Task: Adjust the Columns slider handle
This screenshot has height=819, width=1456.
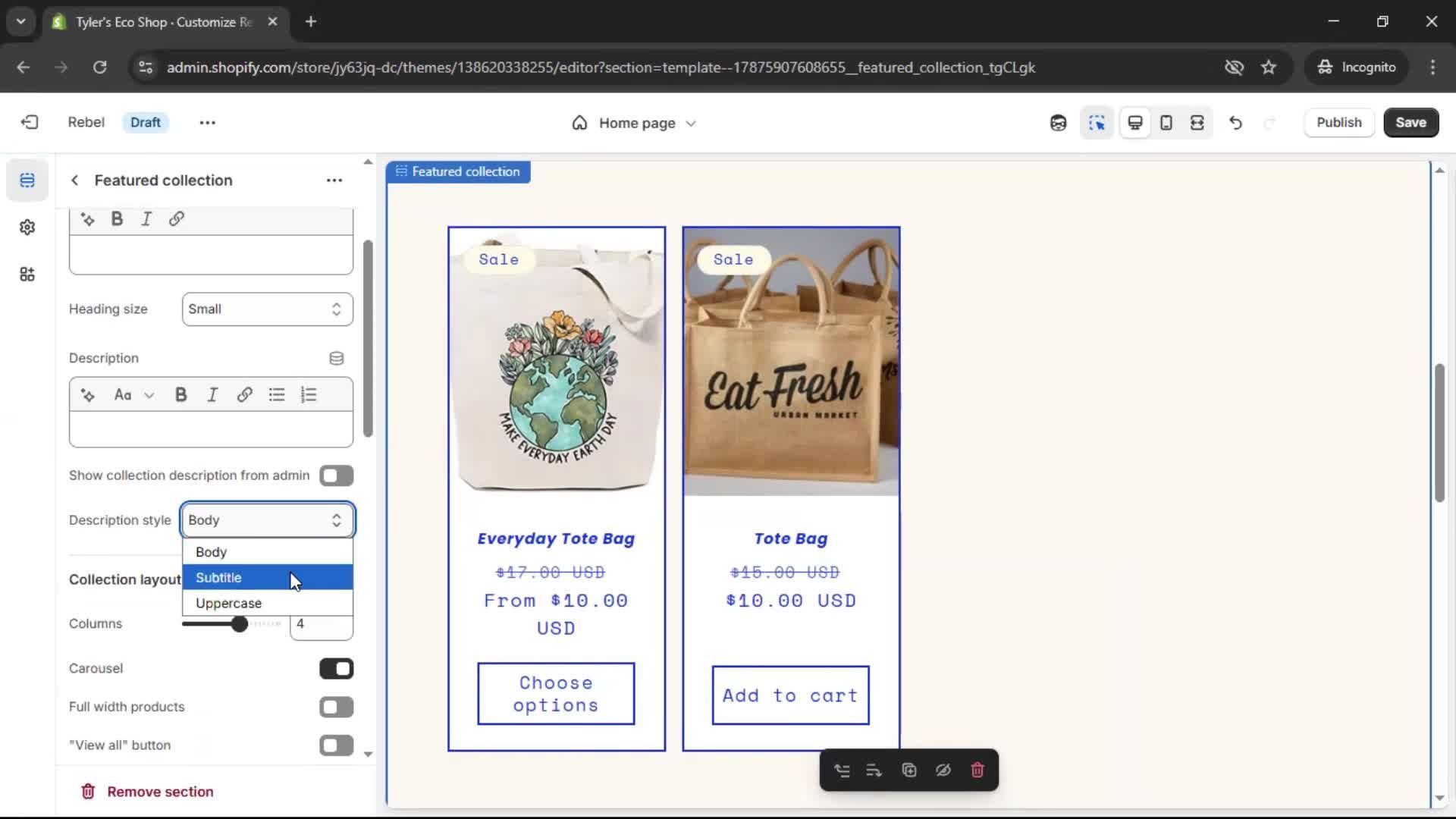Action: coord(239,624)
